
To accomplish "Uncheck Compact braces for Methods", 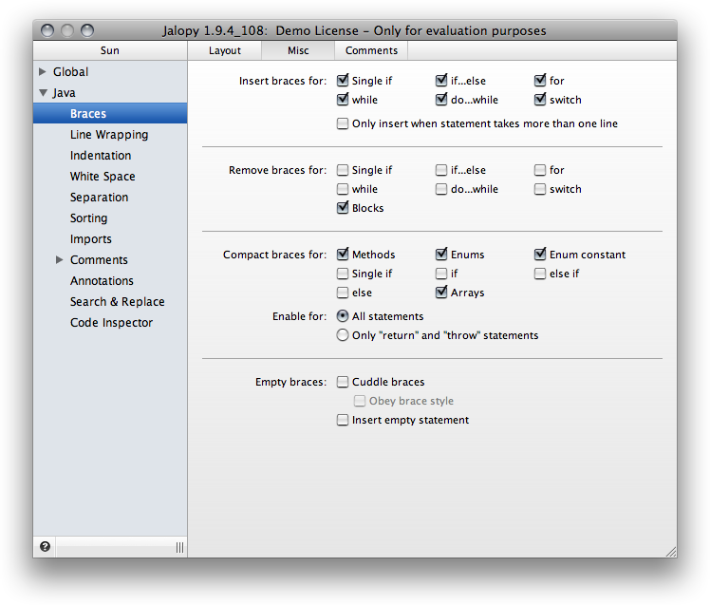I will tap(343, 254).
